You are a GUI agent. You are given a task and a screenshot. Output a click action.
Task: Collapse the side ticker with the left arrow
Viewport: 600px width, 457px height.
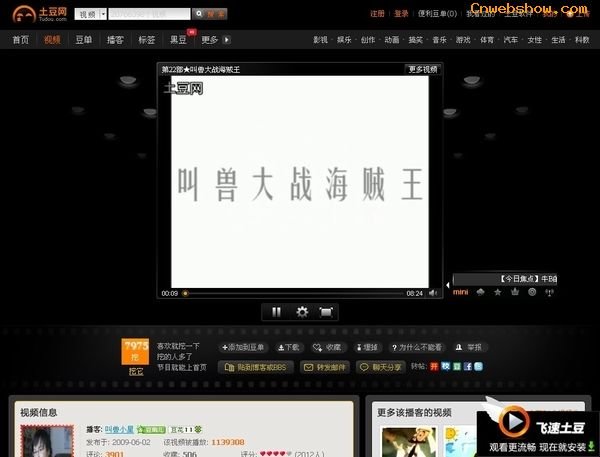tap(448, 285)
